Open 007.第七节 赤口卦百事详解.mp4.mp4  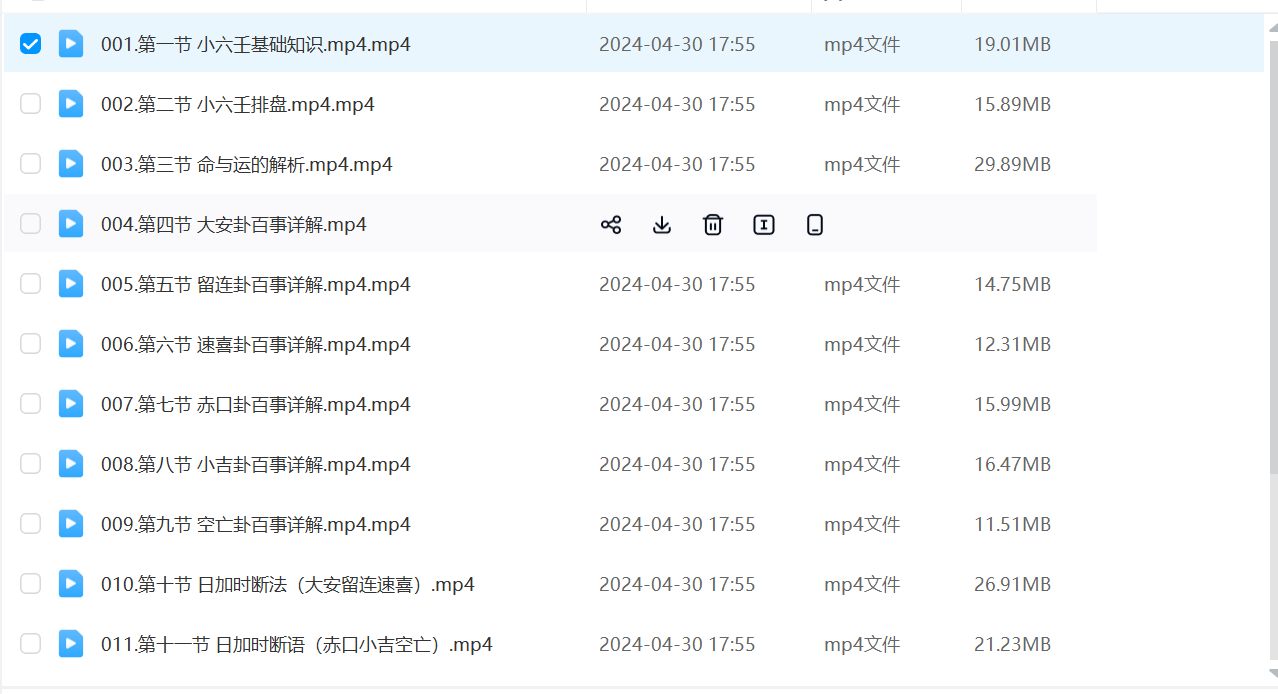click(255, 405)
